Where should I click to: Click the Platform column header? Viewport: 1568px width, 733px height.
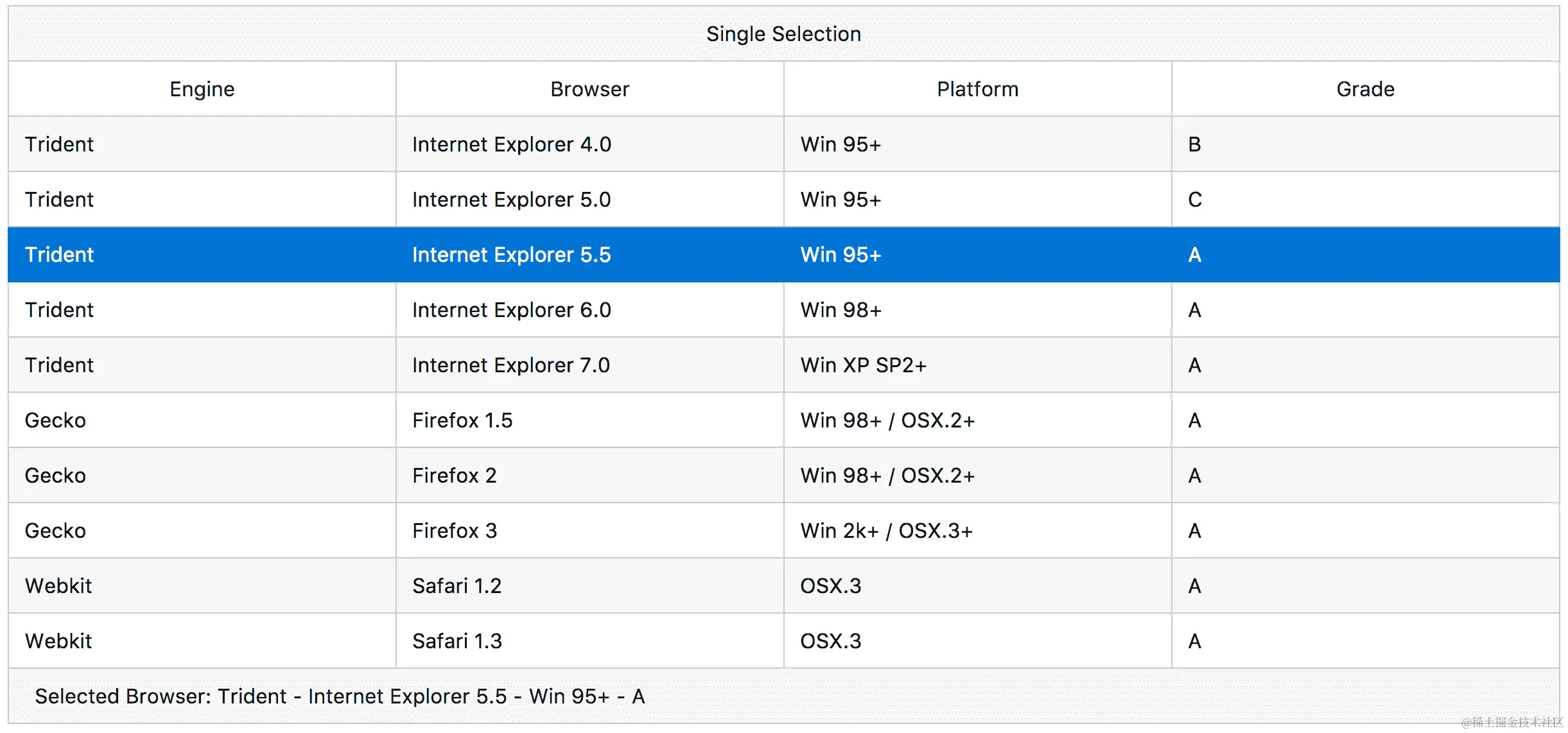(x=977, y=89)
